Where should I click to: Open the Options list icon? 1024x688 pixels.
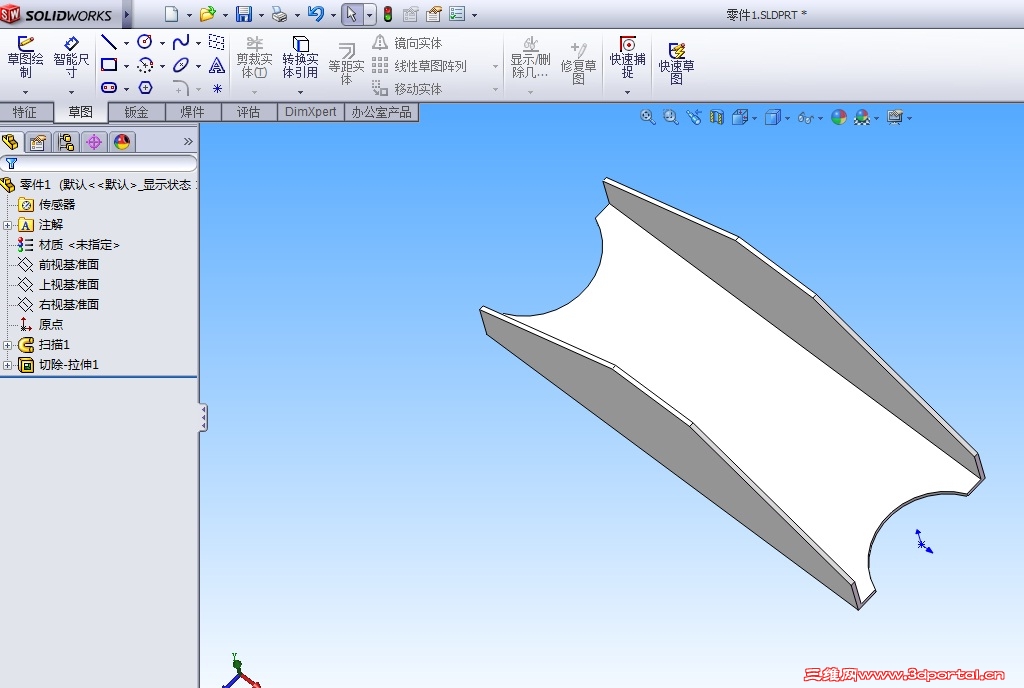click(x=457, y=14)
